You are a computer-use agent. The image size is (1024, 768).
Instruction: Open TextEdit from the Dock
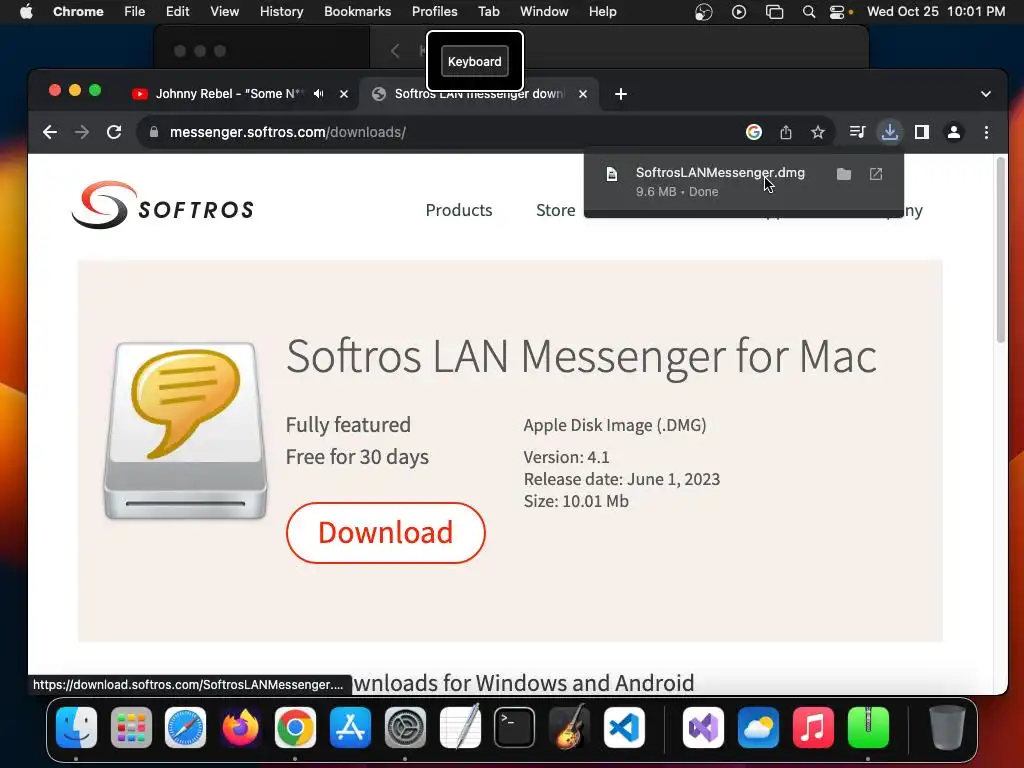[x=460, y=726]
